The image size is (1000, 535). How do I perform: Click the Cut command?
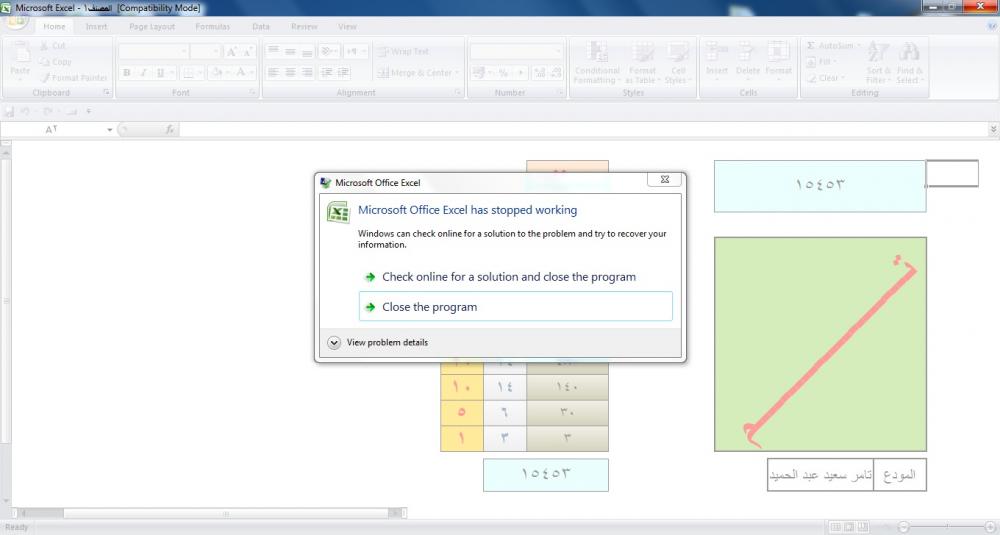[53, 46]
